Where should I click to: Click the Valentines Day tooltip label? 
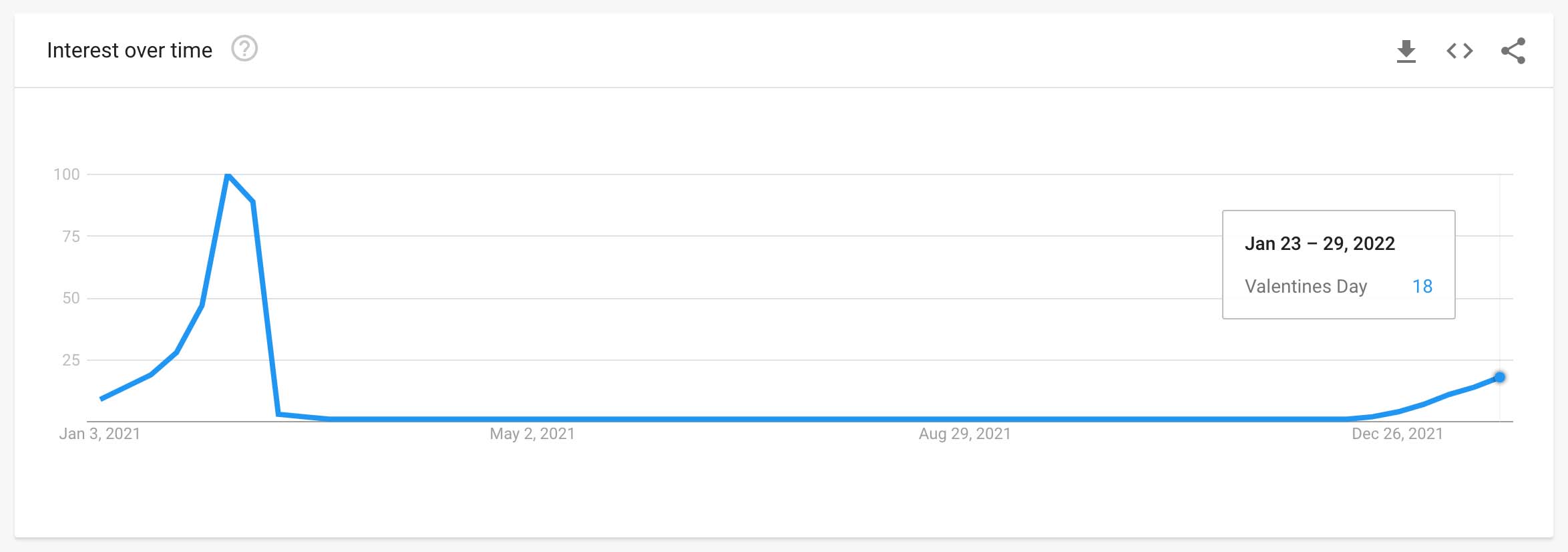coord(1306,286)
